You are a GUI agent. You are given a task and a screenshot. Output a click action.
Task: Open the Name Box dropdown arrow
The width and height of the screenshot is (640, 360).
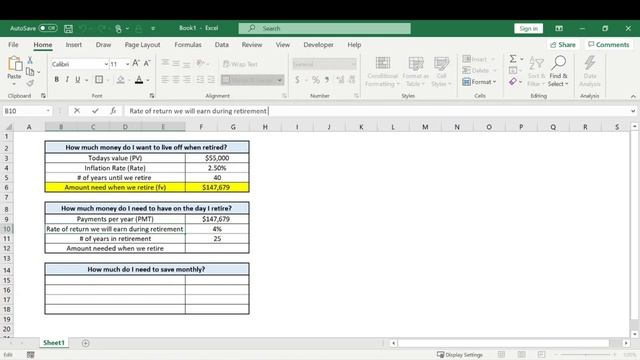click(48, 111)
